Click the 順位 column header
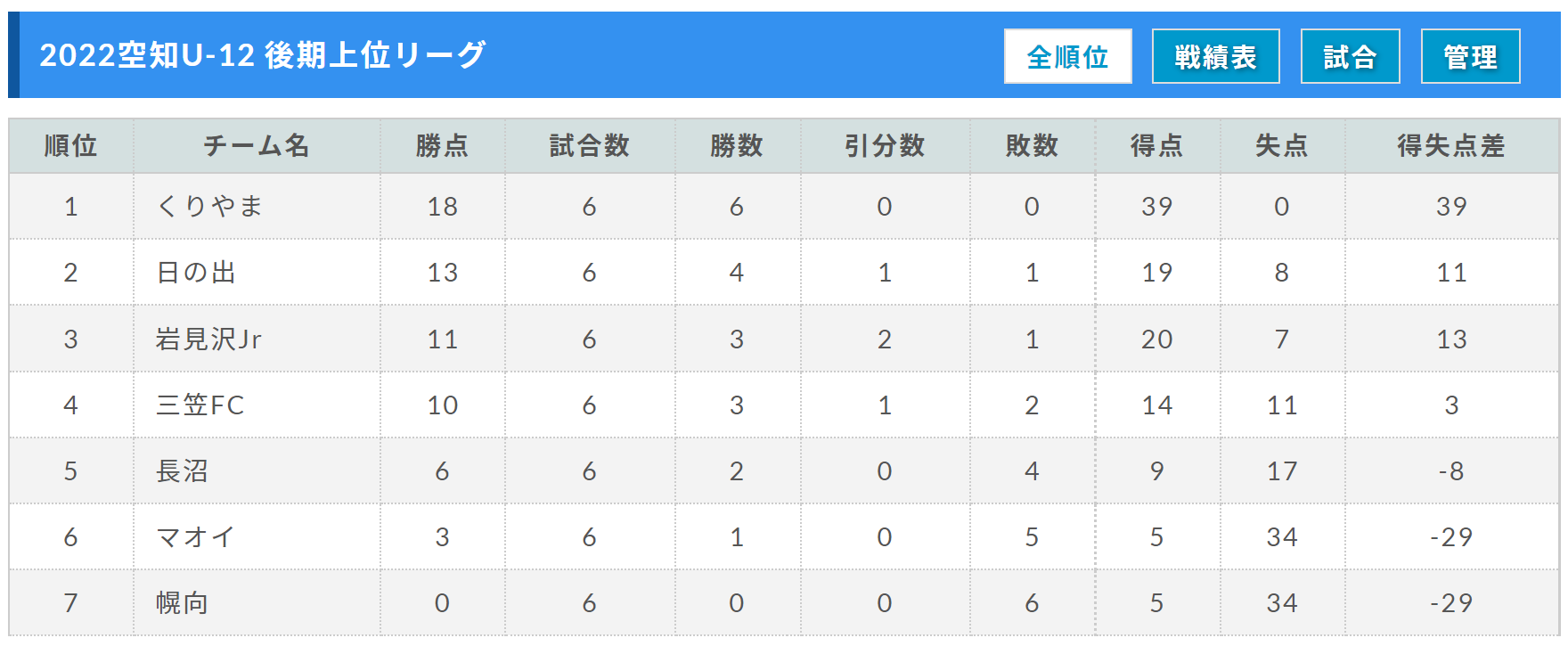This screenshot has width=1568, height=646. point(70,145)
